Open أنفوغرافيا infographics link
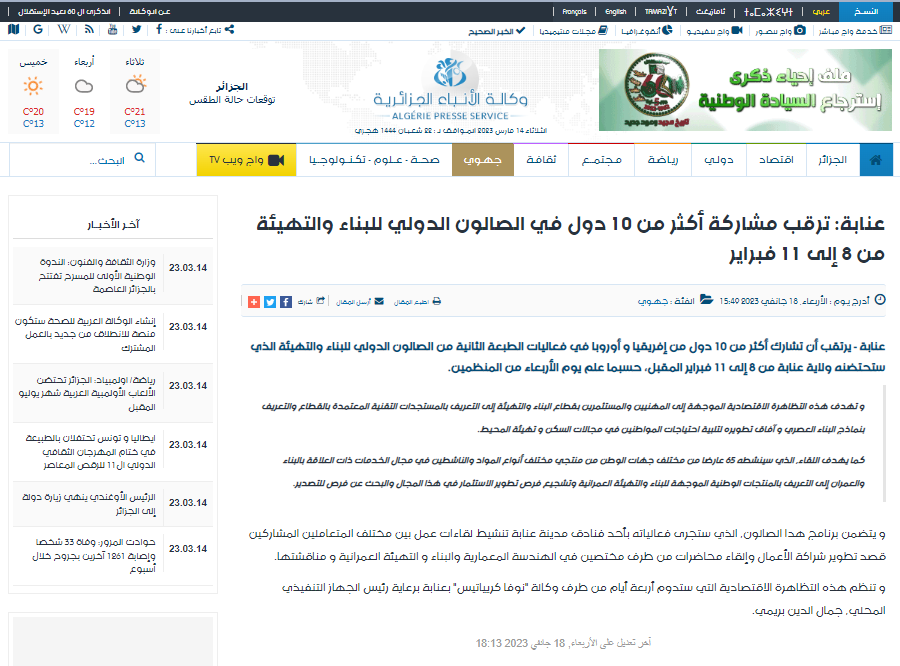The height and width of the screenshot is (666, 900). [647, 30]
